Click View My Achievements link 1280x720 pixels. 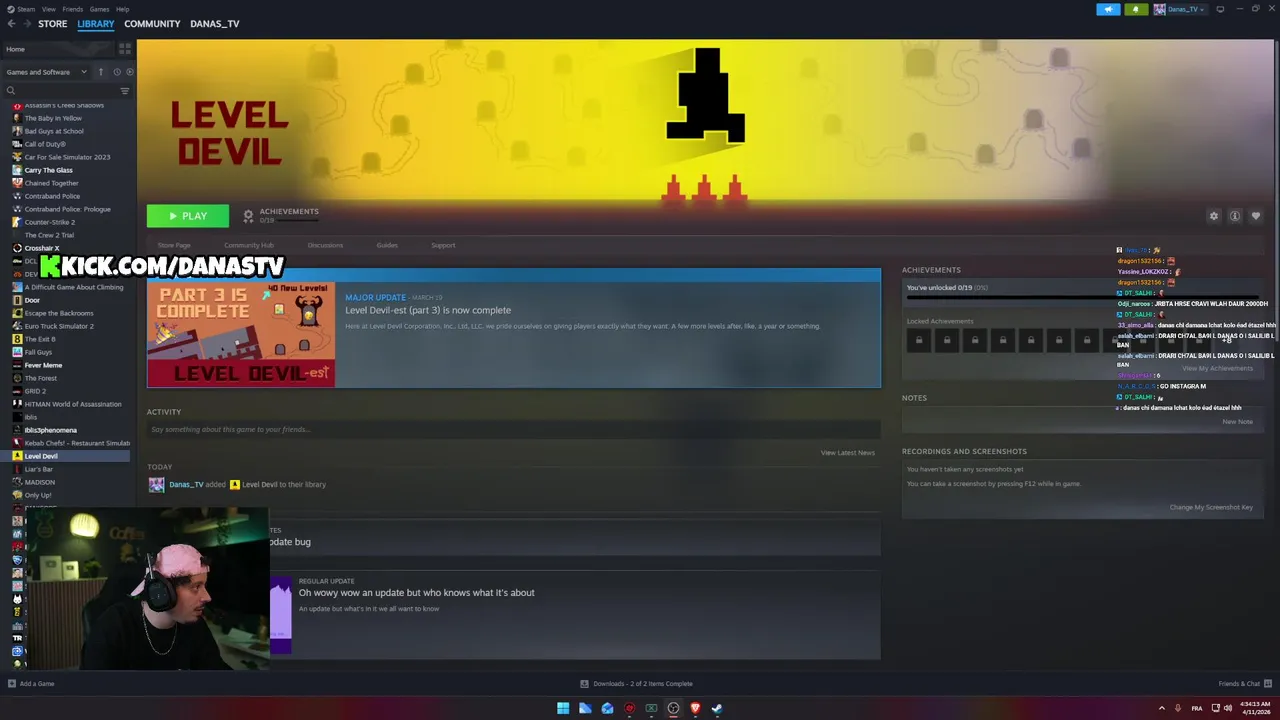(x=1217, y=369)
